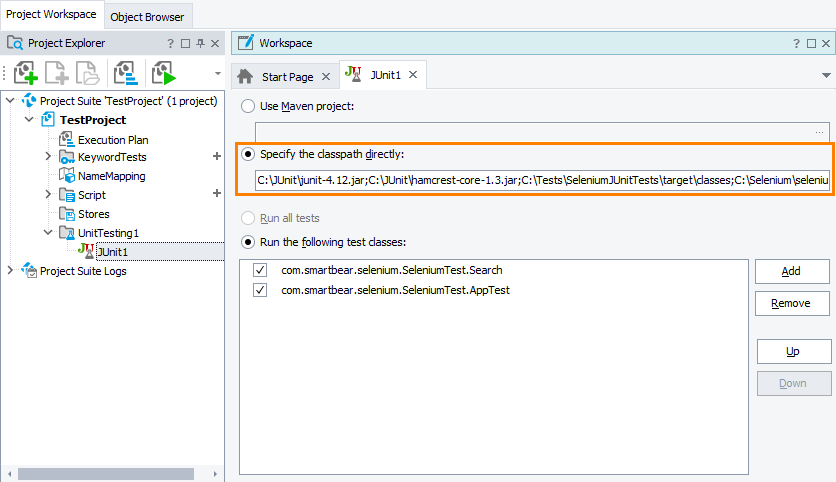Switch to the Object Browser tab
836x482 pixels.
(x=147, y=16)
